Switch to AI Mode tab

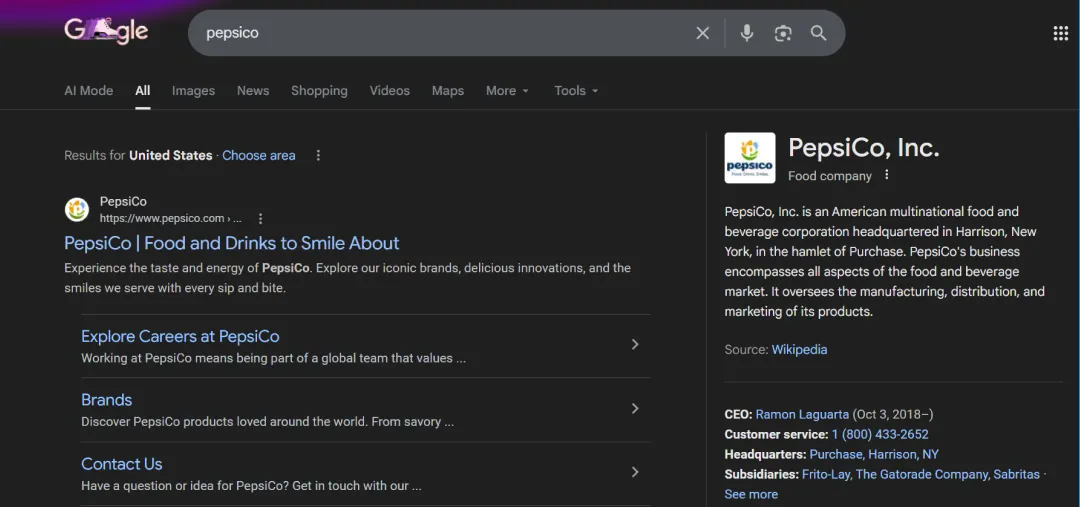pyautogui.click(x=89, y=91)
